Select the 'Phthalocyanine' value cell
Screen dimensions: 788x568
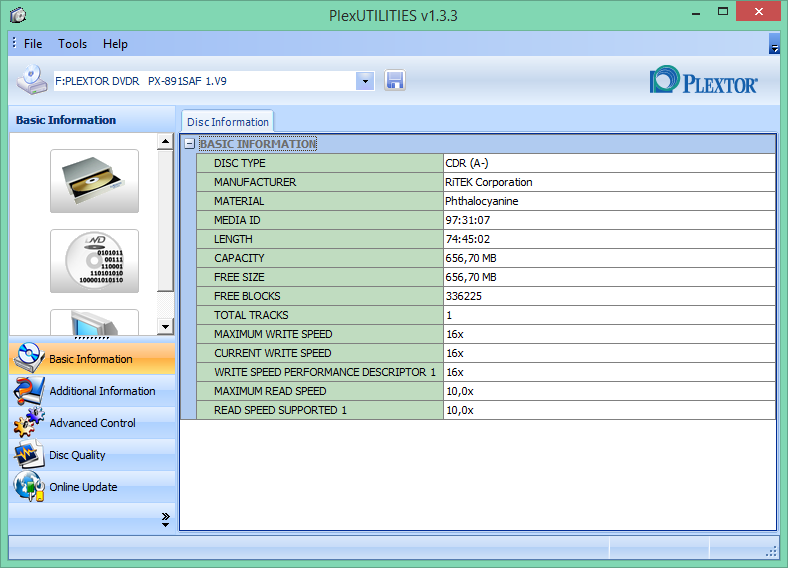[x=609, y=201]
